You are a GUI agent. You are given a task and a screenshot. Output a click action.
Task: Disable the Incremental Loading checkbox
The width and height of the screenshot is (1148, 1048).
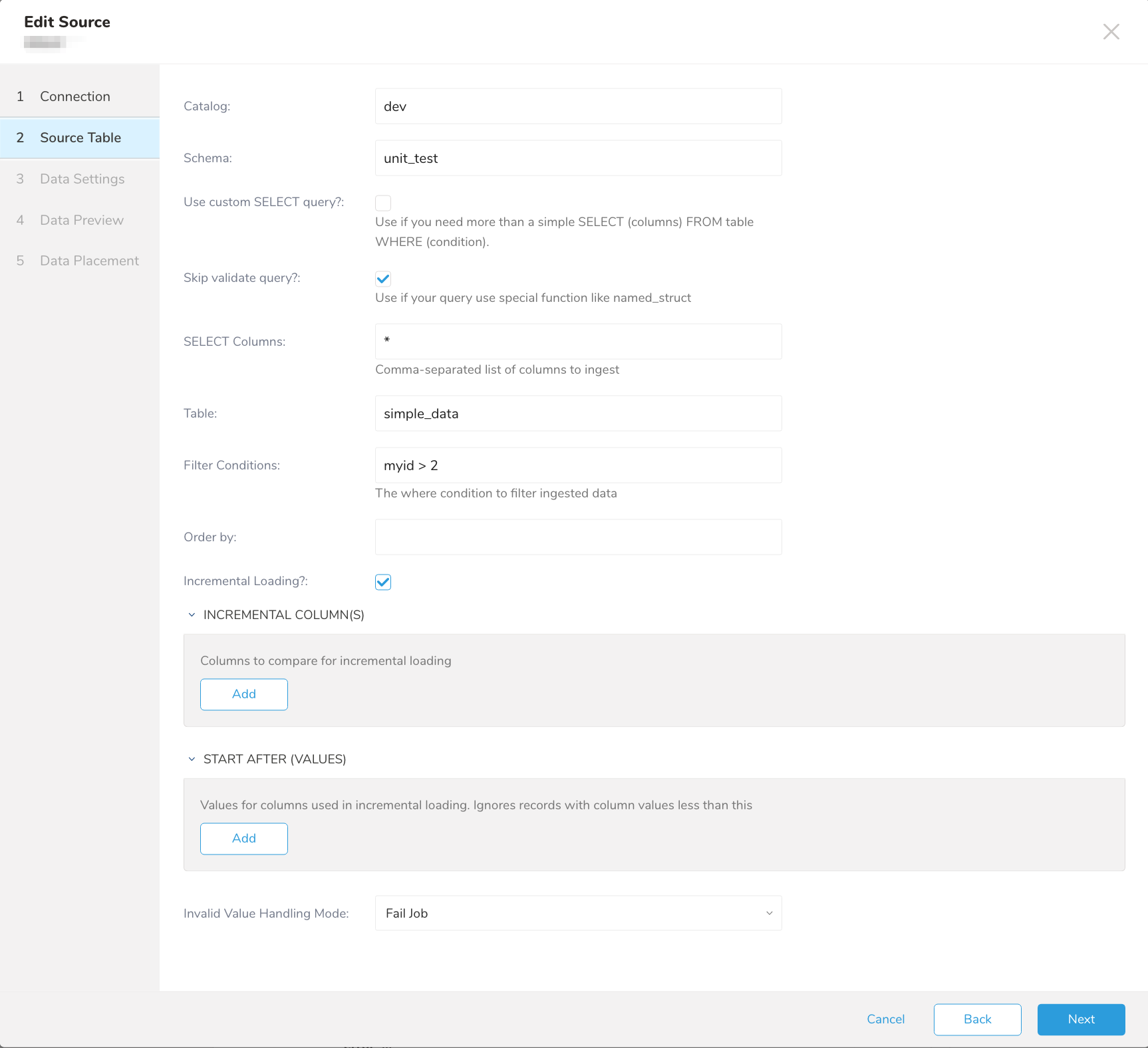click(383, 582)
